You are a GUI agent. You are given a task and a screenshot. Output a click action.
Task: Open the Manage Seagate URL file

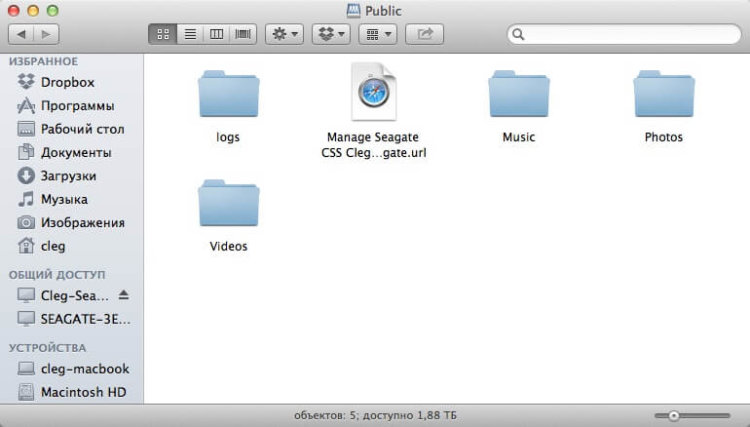(373, 94)
